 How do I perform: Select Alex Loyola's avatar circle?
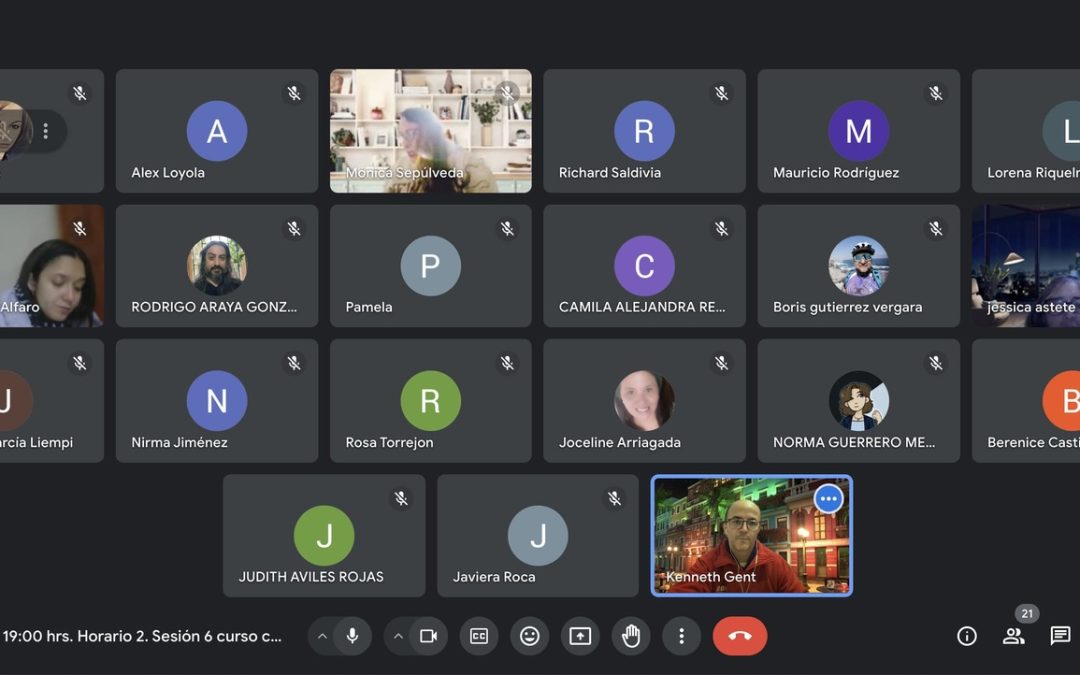[217, 131]
